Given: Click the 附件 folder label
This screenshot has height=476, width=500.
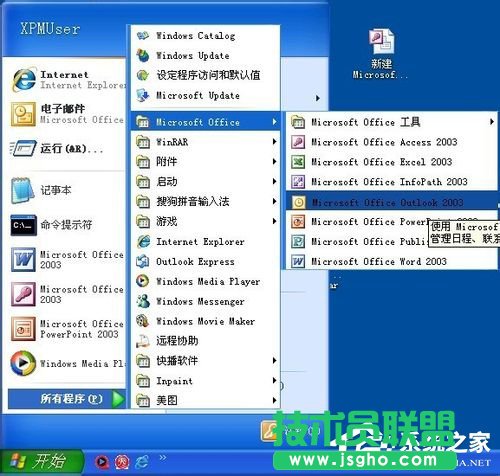Looking at the screenshot, I should click(x=167, y=162).
